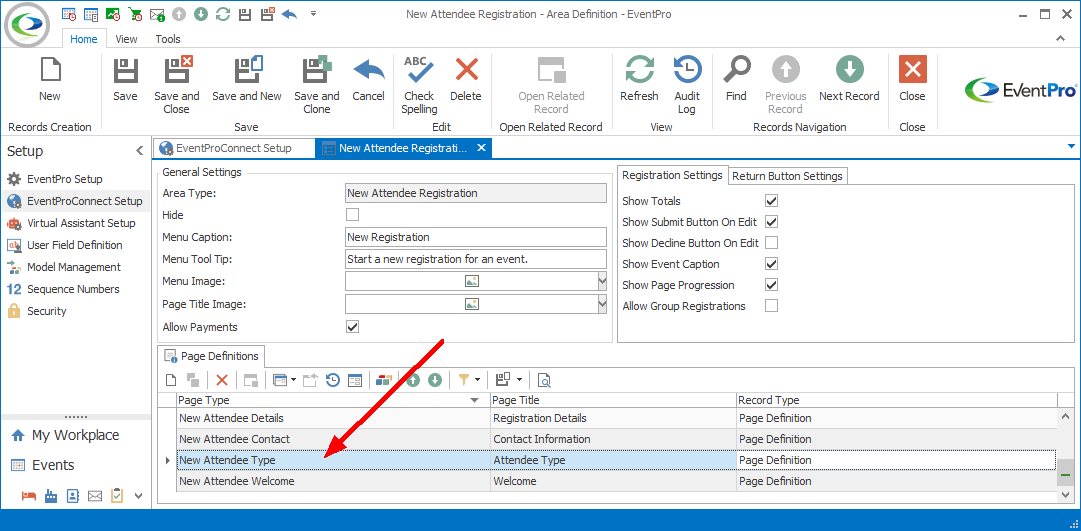This screenshot has height=531, width=1081.
Task: Click the factory icon in navigation bar
Action: tap(50, 495)
